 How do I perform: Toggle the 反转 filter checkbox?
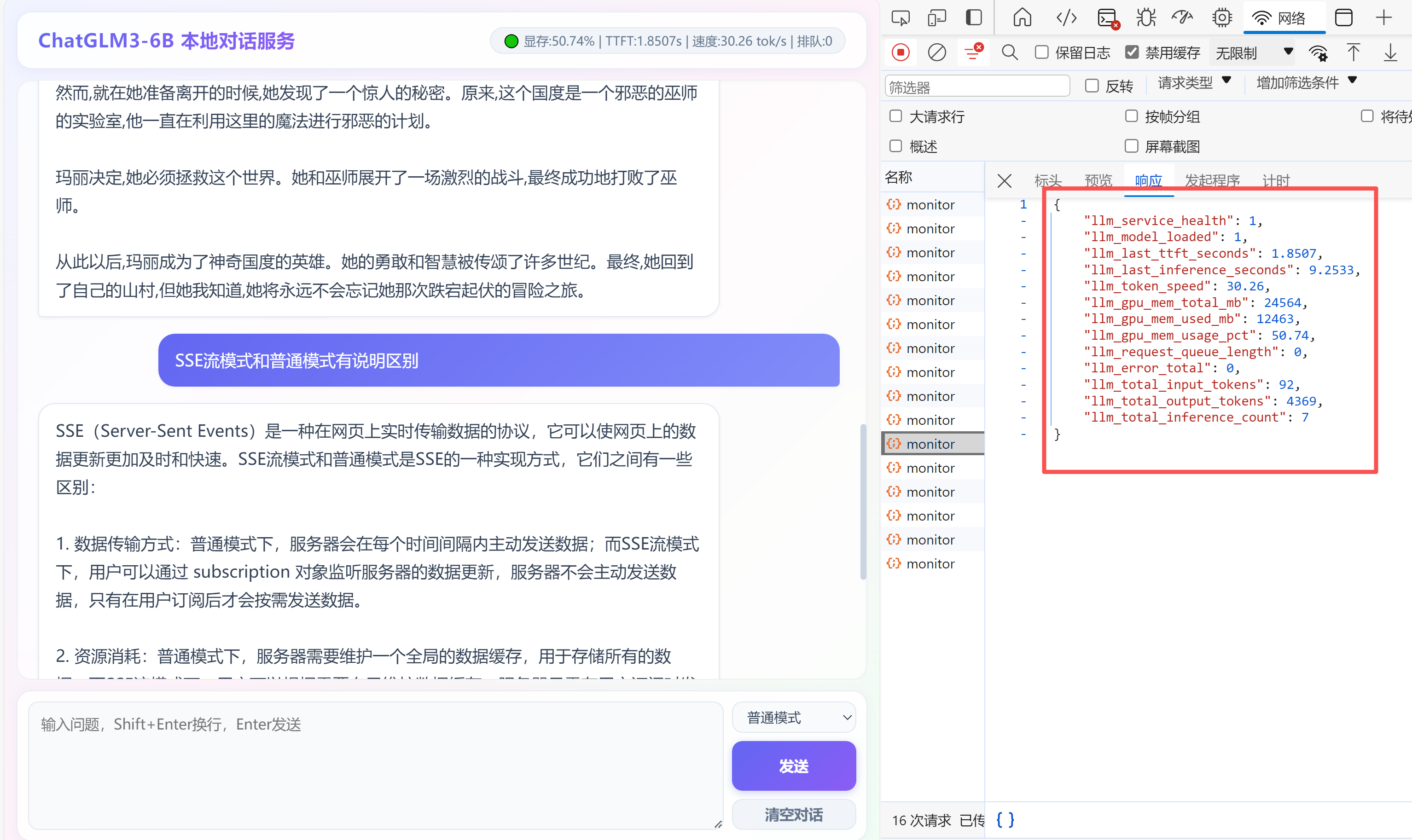1092,86
